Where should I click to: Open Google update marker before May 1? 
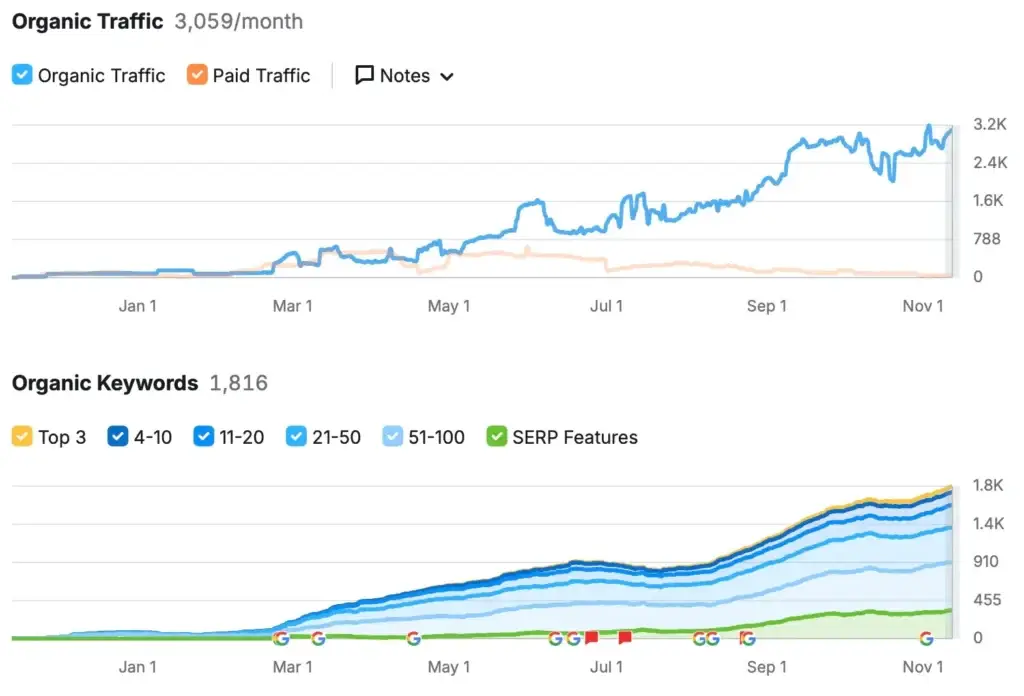coord(413,638)
